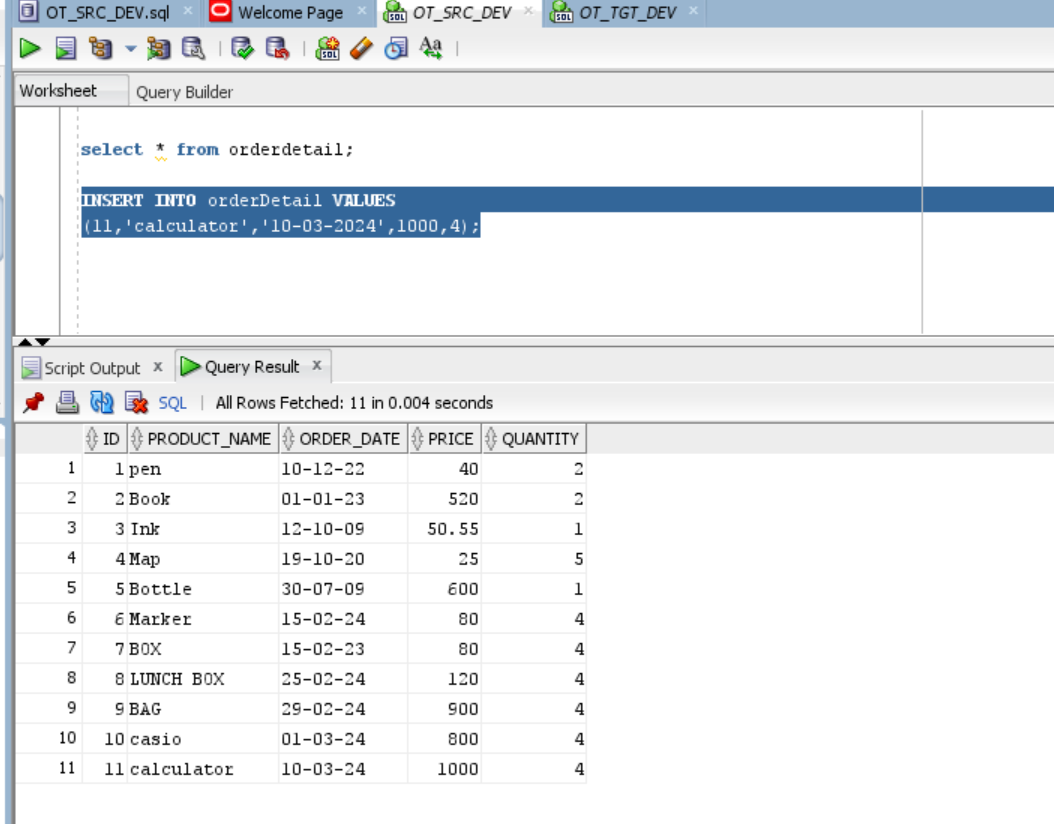Image resolution: width=1054 pixels, height=824 pixels.
Task: Click the Delete row icon in results
Action: click(136, 403)
